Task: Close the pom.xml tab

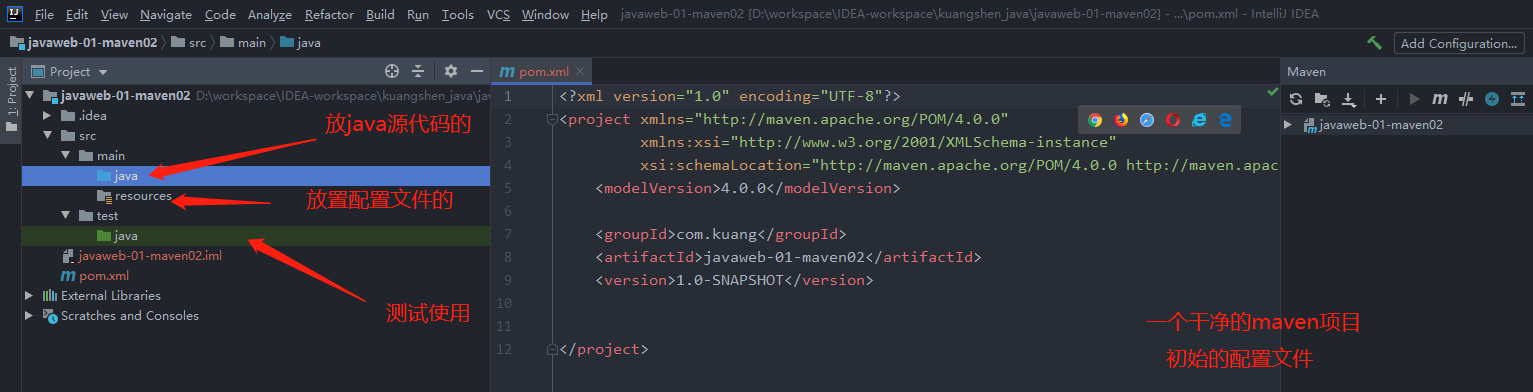Action: (580, 72)
